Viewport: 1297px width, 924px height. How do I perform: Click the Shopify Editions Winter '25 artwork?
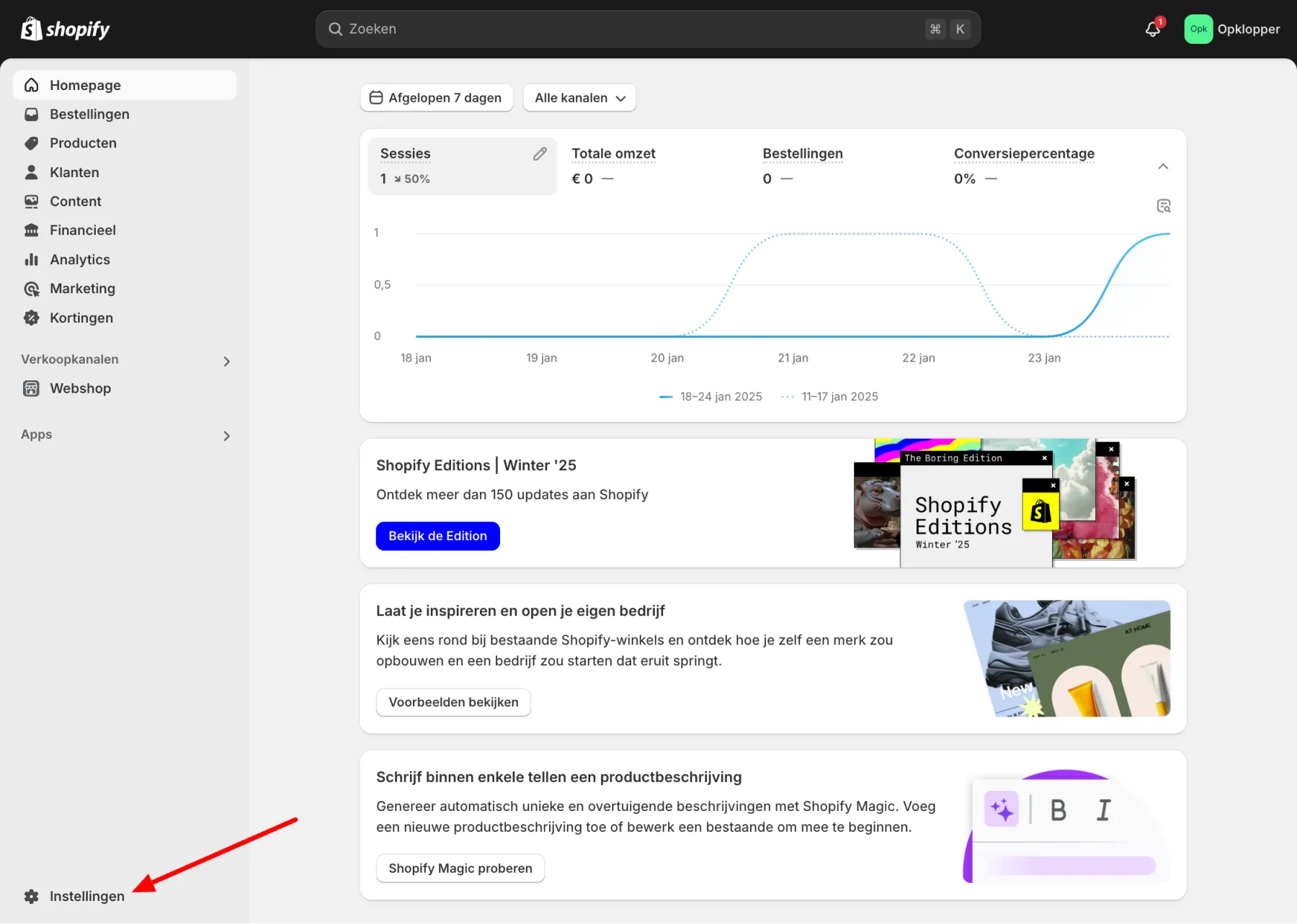(995, 503)
